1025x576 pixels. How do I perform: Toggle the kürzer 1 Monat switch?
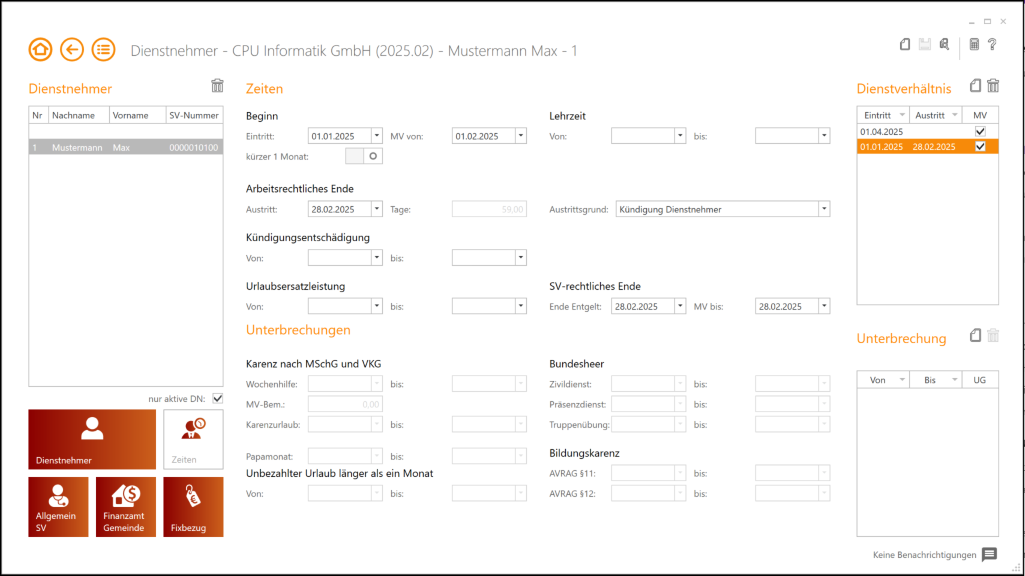pyautogui.click(x=363, y=156)
